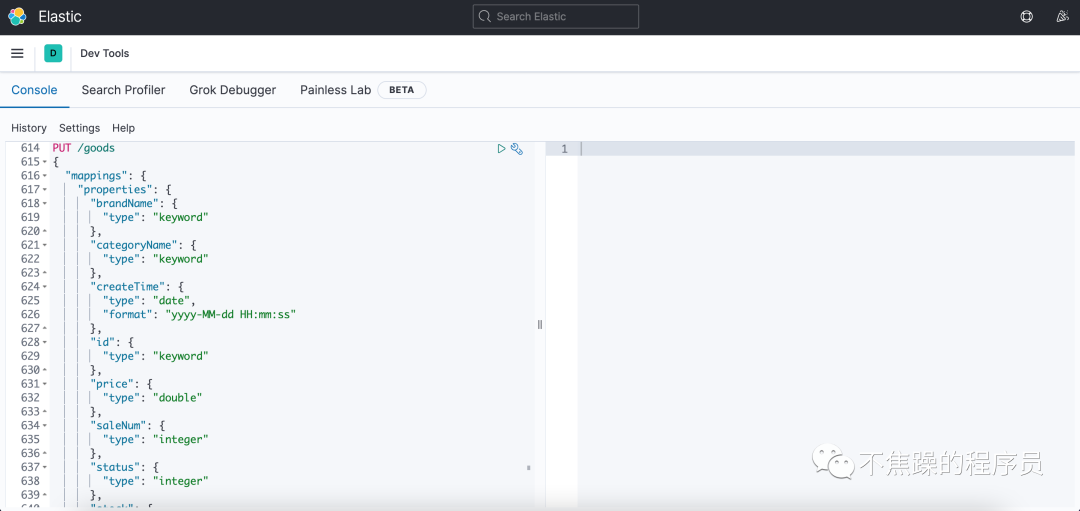Run the PUT /goods request

tap(501, 148)
